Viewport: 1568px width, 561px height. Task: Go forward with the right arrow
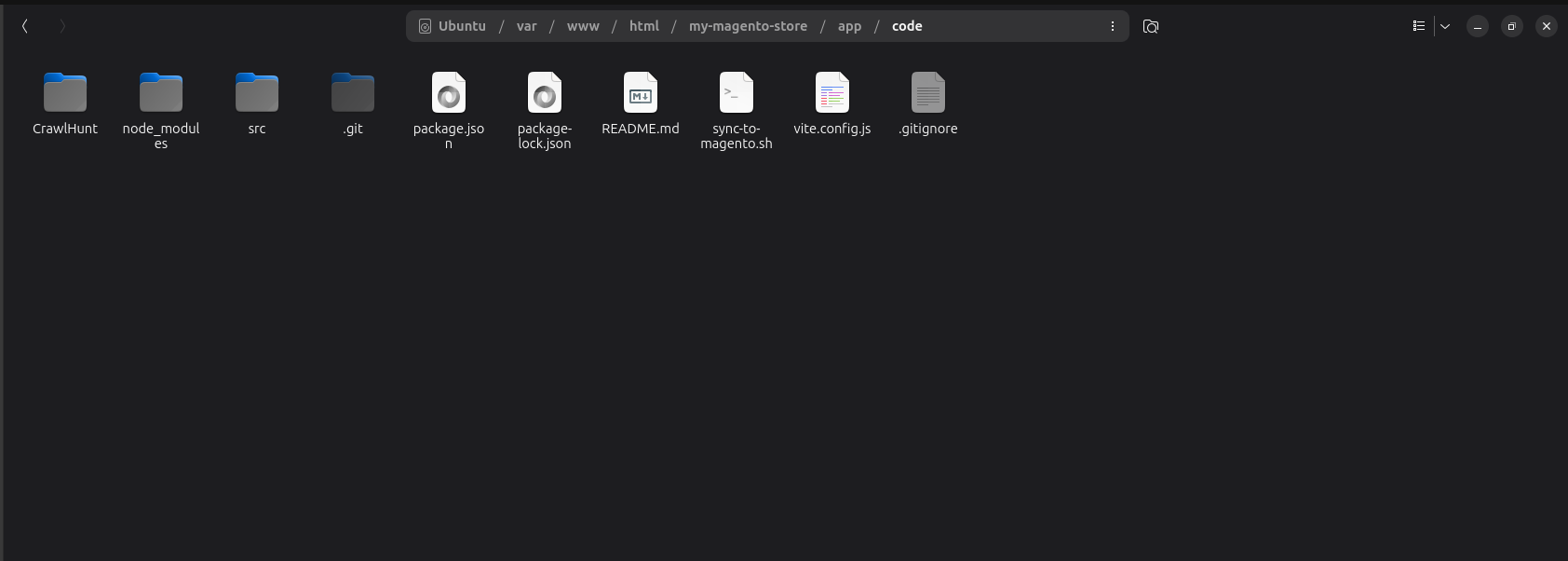pos(62,26)
